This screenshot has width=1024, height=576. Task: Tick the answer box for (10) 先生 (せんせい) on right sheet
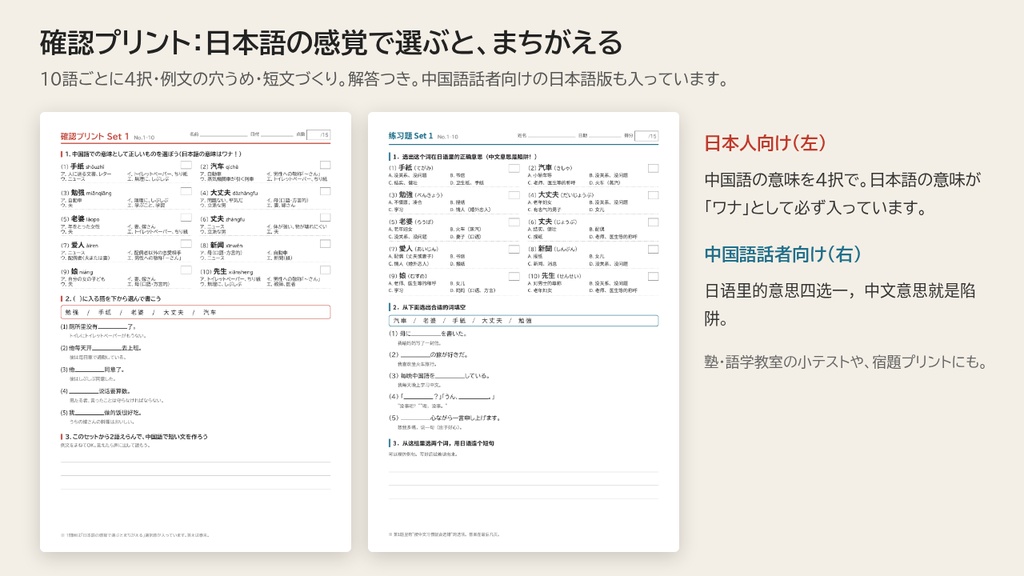(653, 276)
